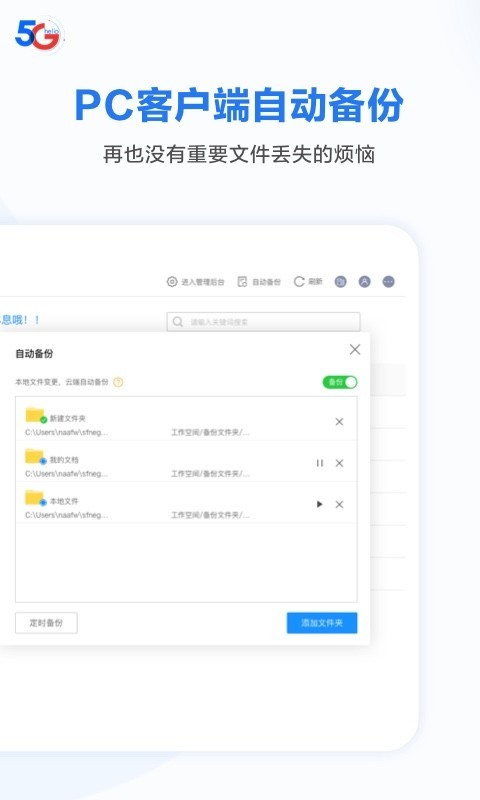Select the 本地文件 folder entry

186,503
